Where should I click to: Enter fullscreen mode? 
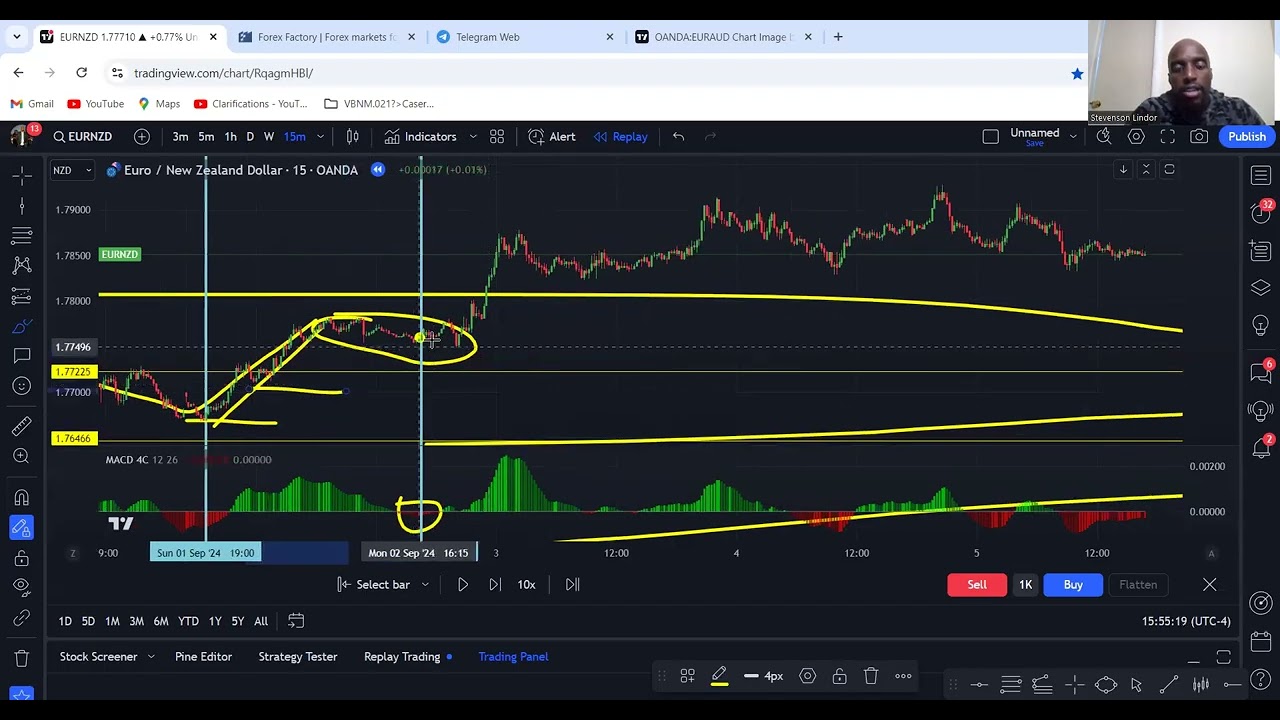(1168, 137)
